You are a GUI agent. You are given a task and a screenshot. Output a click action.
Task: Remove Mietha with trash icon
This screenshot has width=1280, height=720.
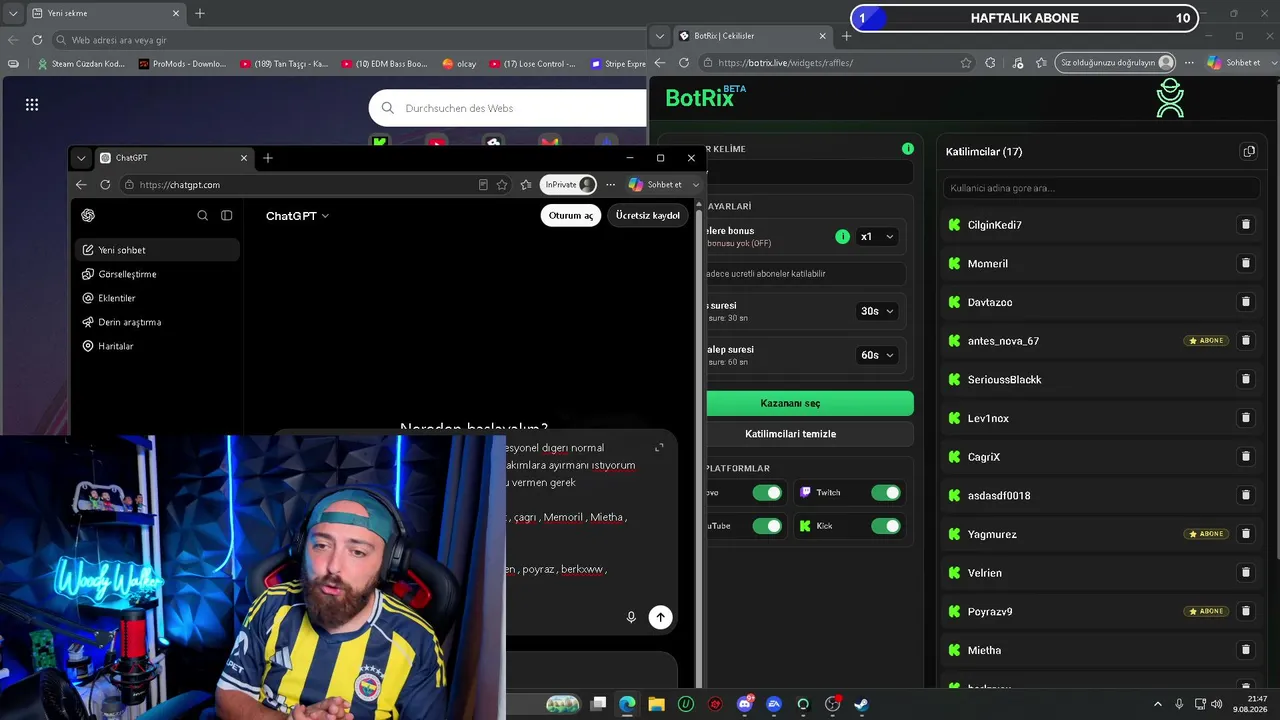click(x=1245, y=650)
